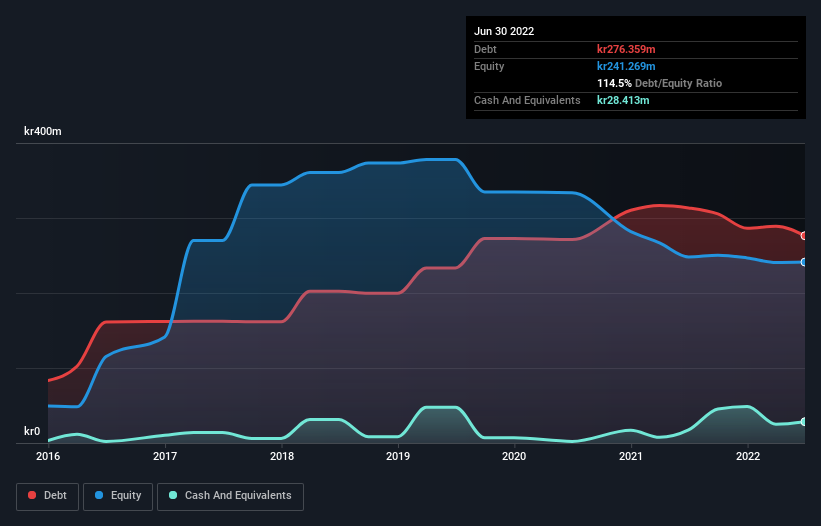Click the 2017 x-axis label
The image size is (821, 526).
165,456
